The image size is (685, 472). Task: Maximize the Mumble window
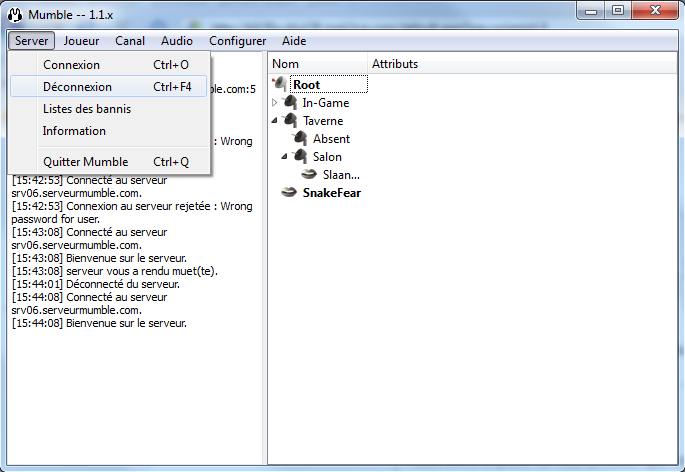coord(618,10)
